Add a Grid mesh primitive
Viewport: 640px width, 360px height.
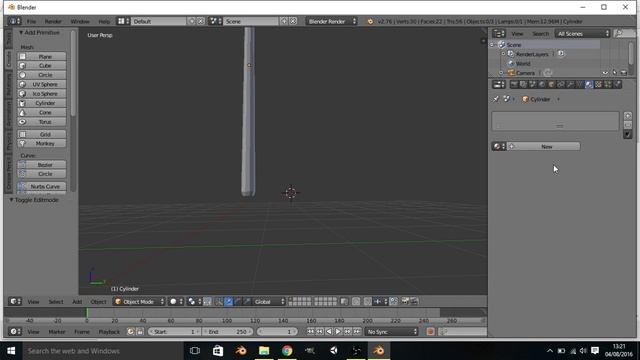point(42,134)
